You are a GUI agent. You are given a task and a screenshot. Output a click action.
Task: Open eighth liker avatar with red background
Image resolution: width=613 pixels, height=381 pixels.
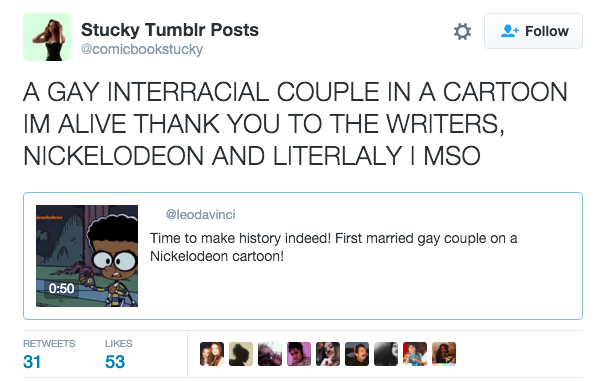[415, 354]
